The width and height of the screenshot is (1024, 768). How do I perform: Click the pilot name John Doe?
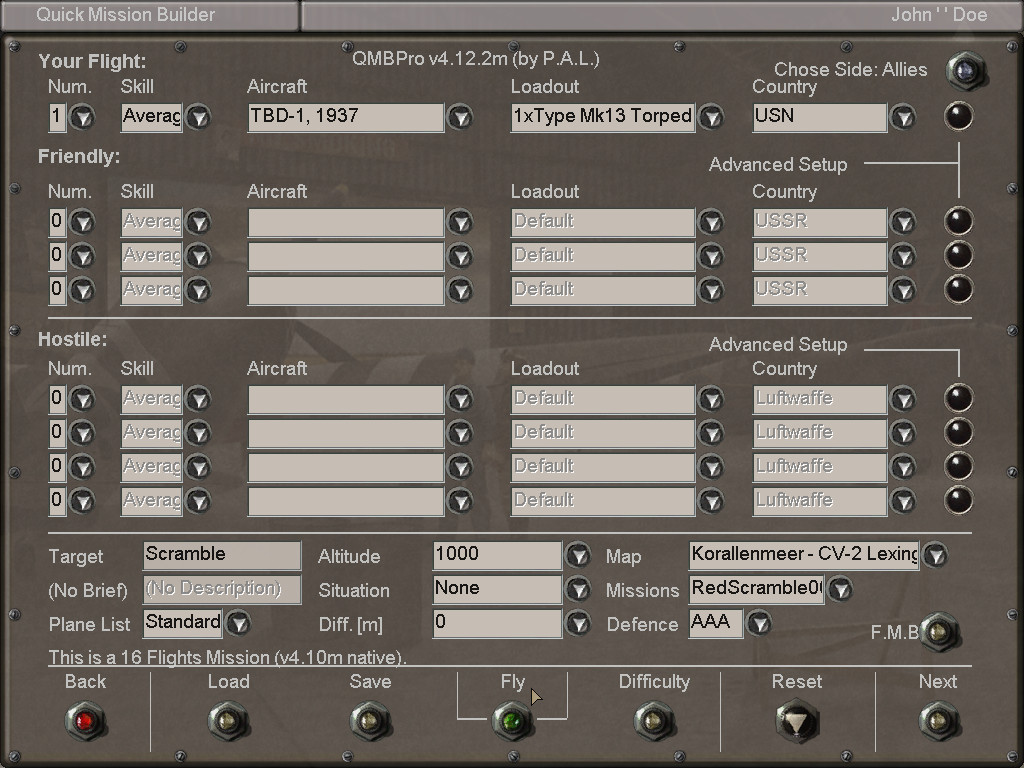point(939,14)
